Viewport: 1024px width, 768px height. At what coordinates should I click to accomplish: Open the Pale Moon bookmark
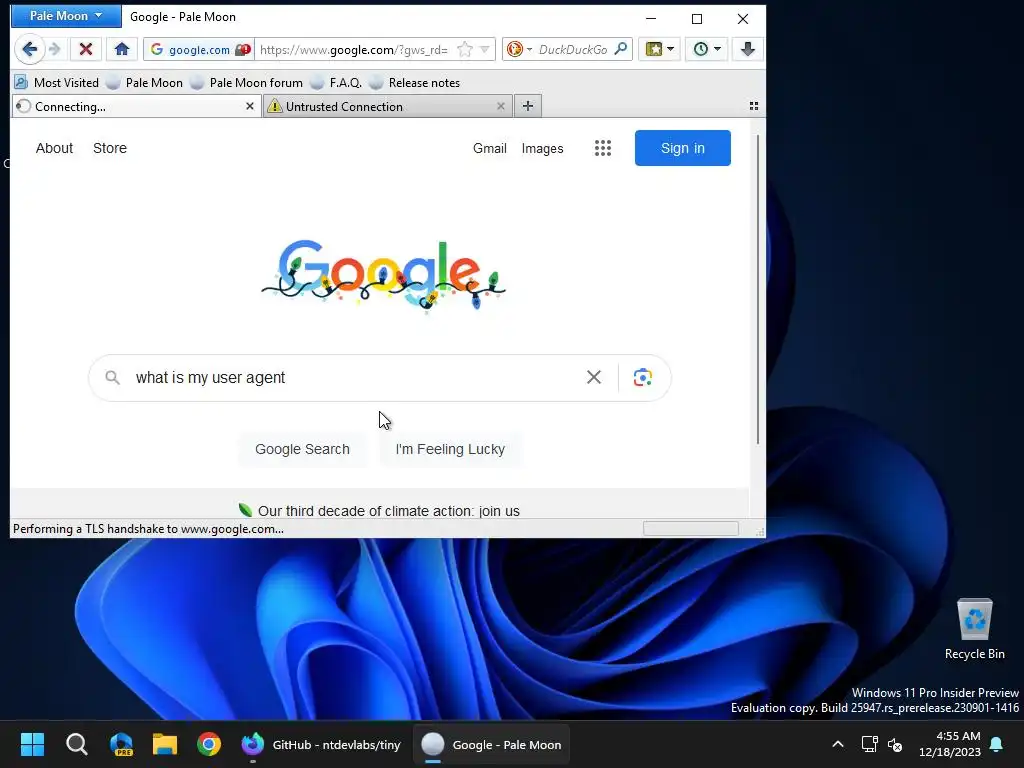pos(145,83)
